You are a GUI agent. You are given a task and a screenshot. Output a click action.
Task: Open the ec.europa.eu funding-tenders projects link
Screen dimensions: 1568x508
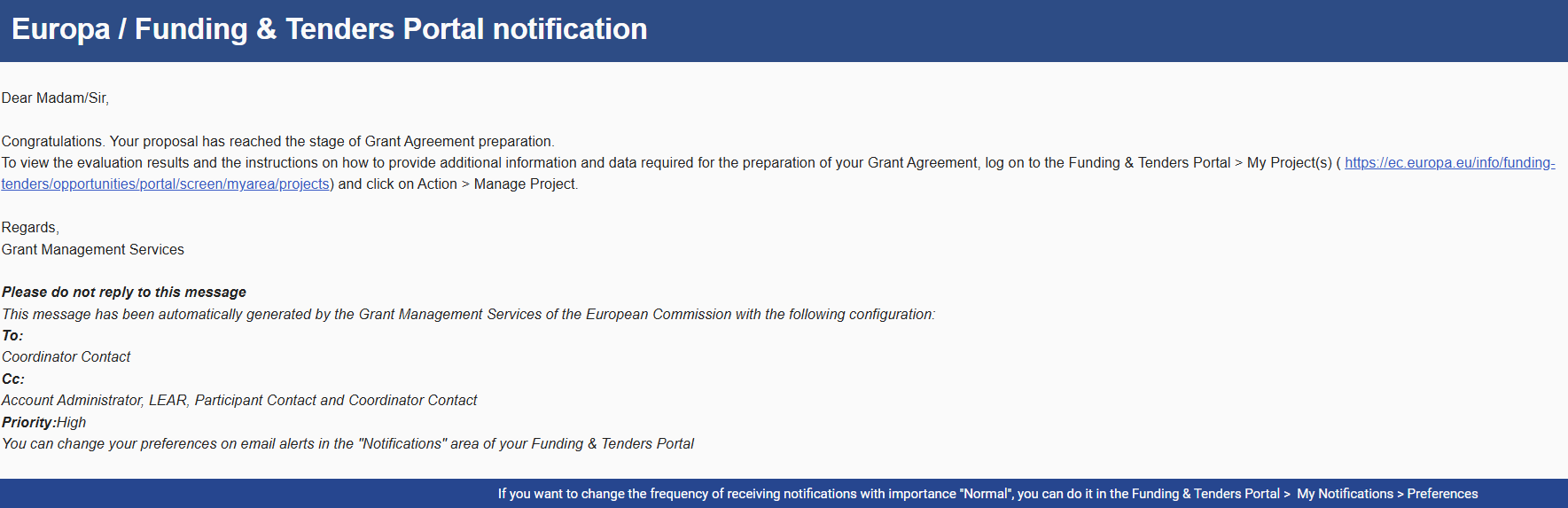click(x=1449, y=163)
